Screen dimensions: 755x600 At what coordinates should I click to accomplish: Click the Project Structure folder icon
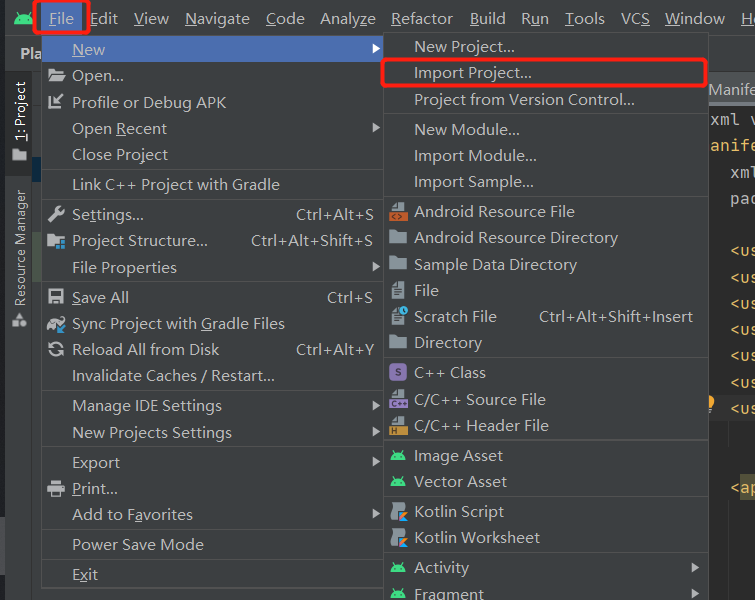coord(56,241)
